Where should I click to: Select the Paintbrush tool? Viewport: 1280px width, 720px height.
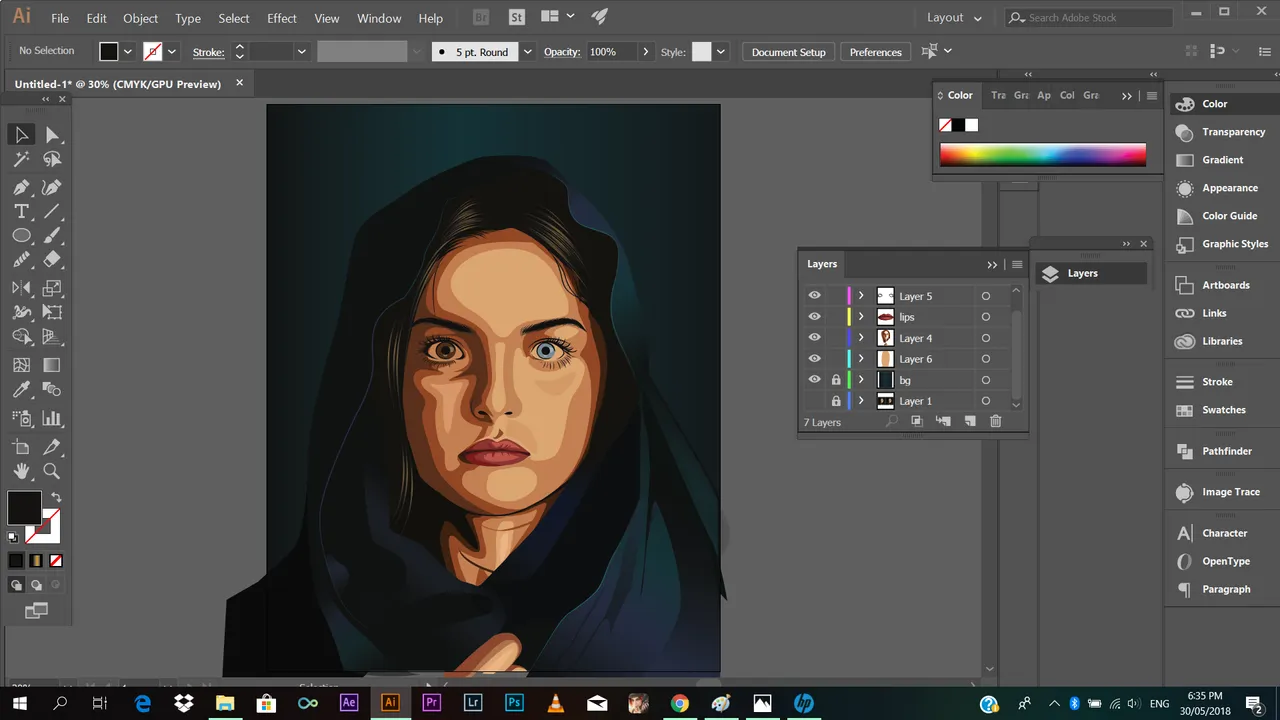[52, 236]
